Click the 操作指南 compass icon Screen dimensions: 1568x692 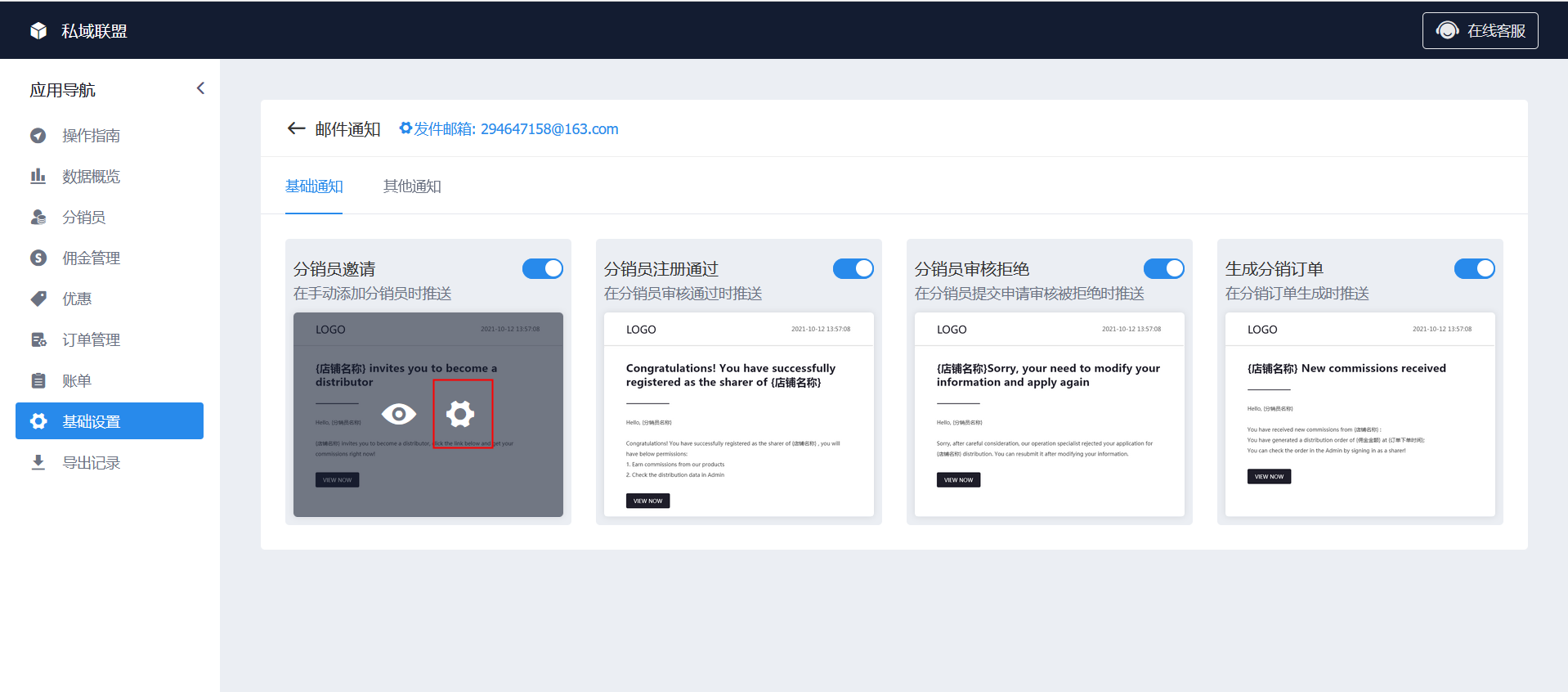[38, 136]
